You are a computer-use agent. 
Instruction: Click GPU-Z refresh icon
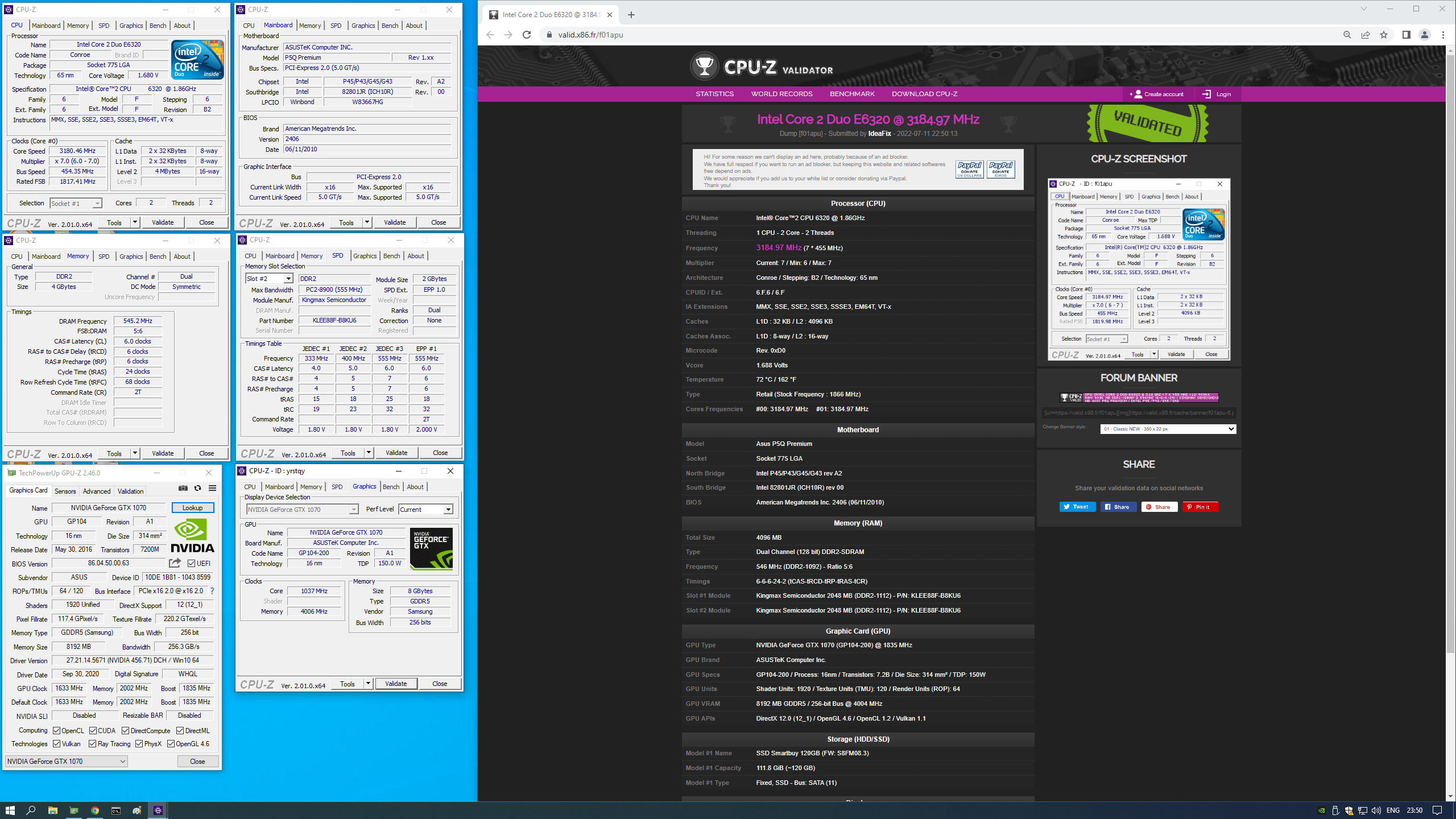click(x=197, y=488)
